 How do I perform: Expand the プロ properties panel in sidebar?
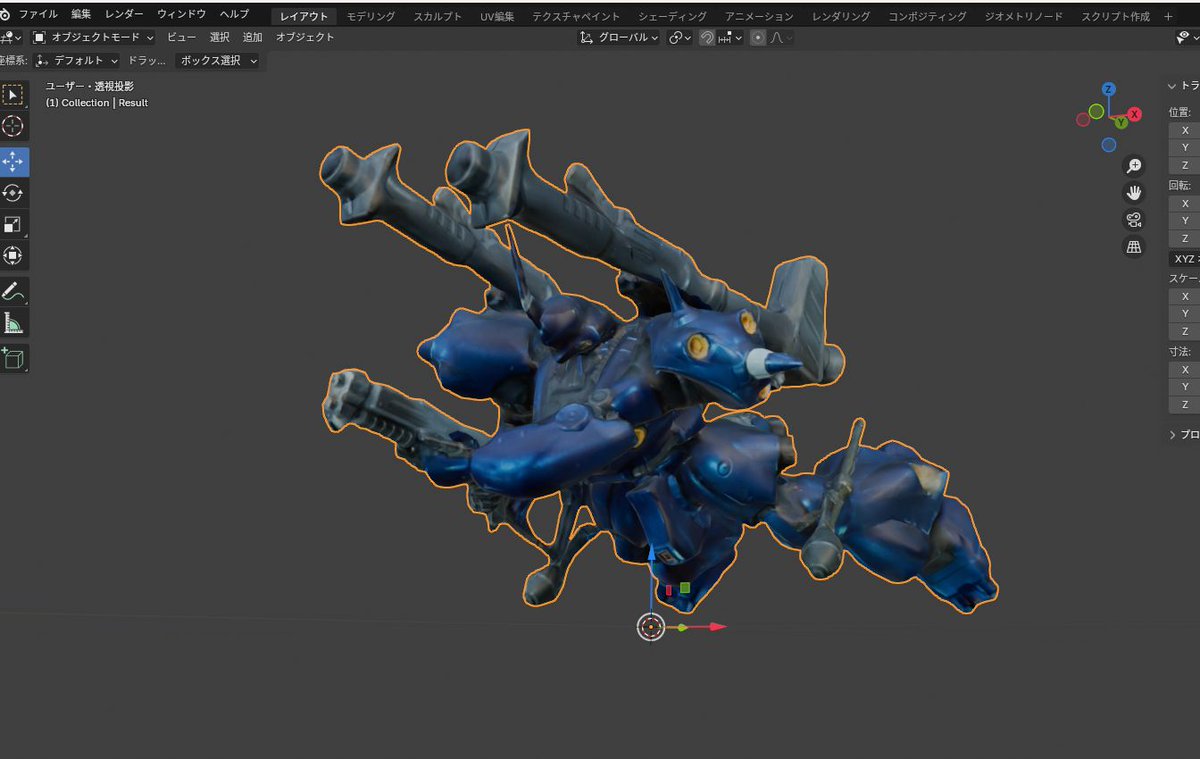pyautogui.click(x=1173, y=435)
